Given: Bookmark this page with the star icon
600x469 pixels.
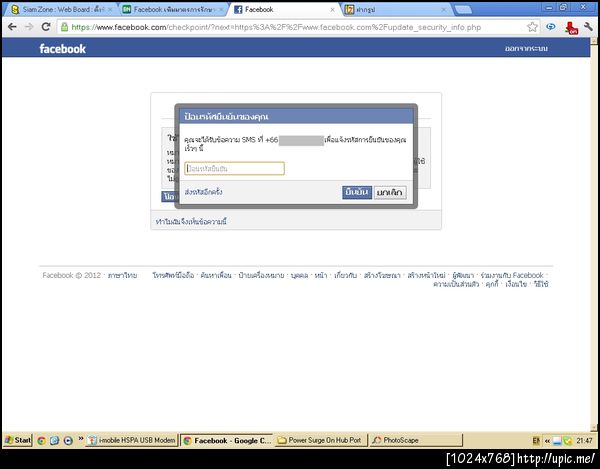Looking at the screenshot, I should 532,27.
